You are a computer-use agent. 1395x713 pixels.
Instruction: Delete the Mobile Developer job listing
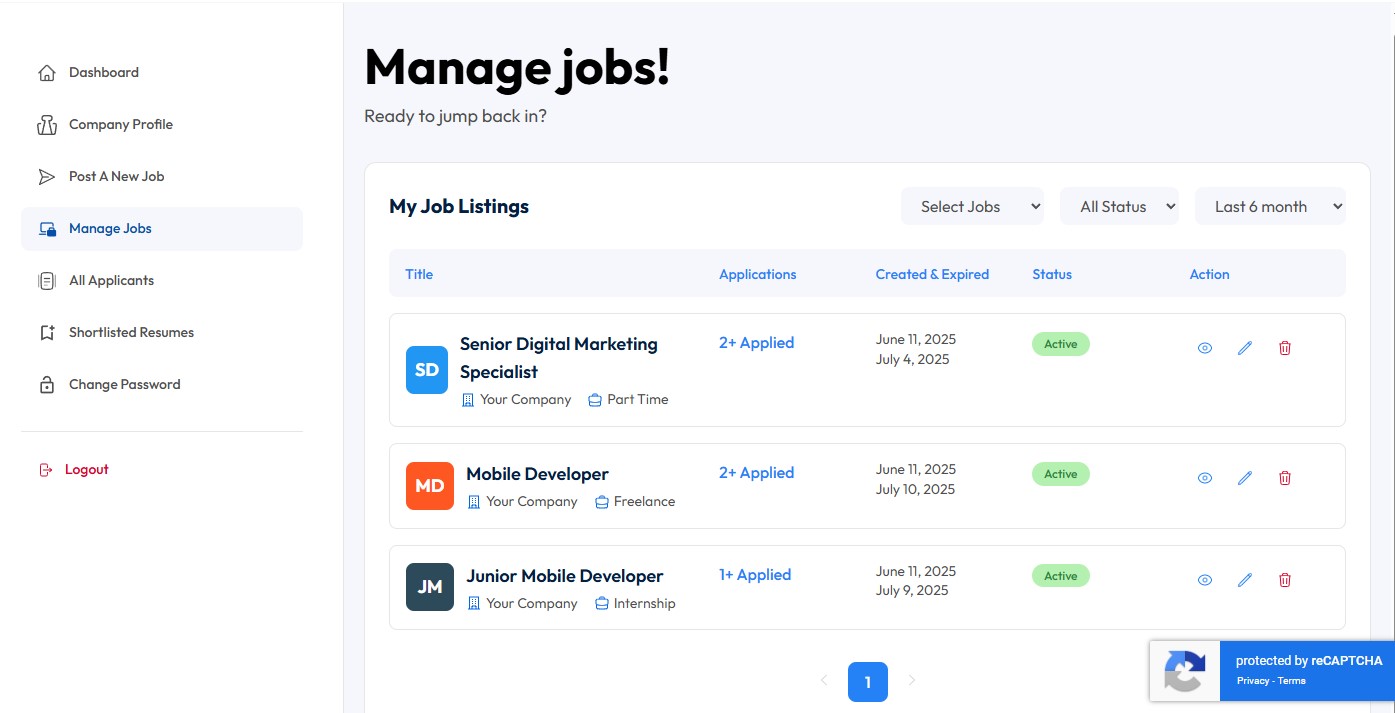[x=1285, y=478]
